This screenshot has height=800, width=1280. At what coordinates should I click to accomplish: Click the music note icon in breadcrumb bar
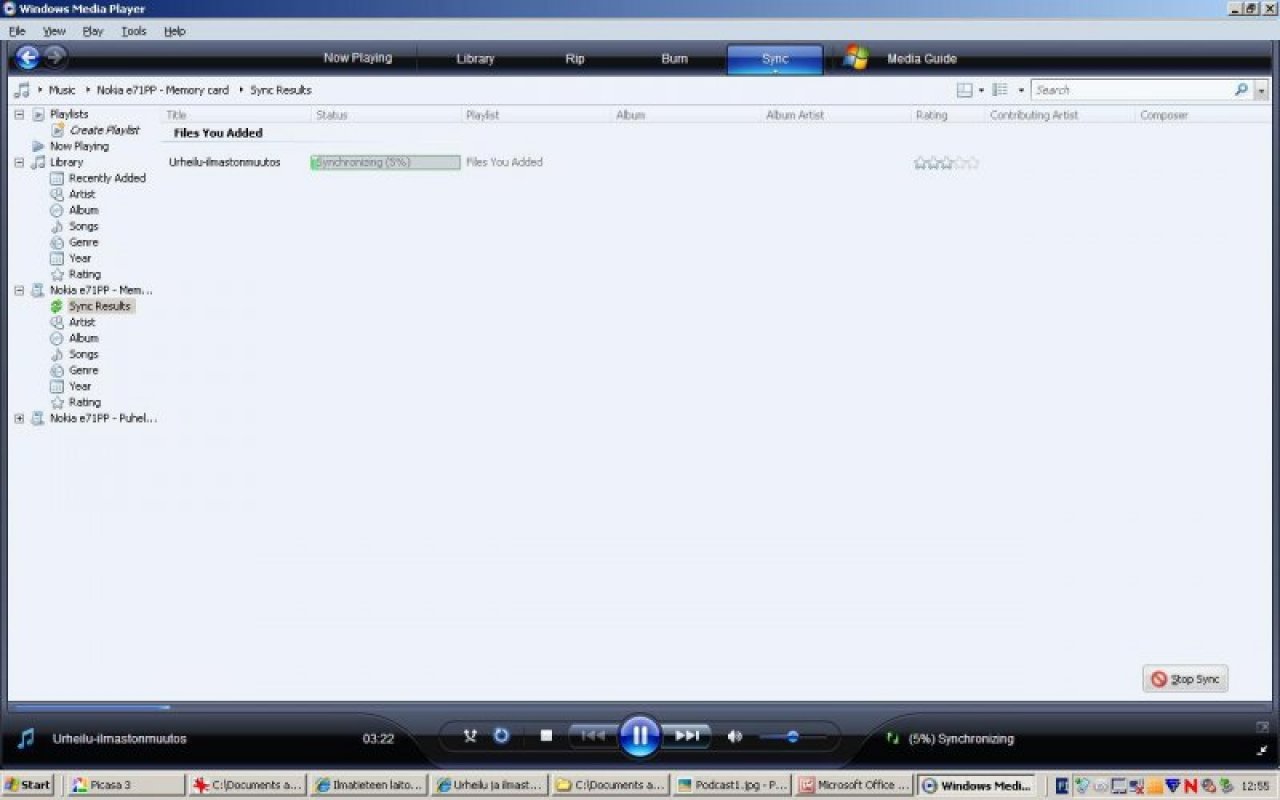pos(22,90)
